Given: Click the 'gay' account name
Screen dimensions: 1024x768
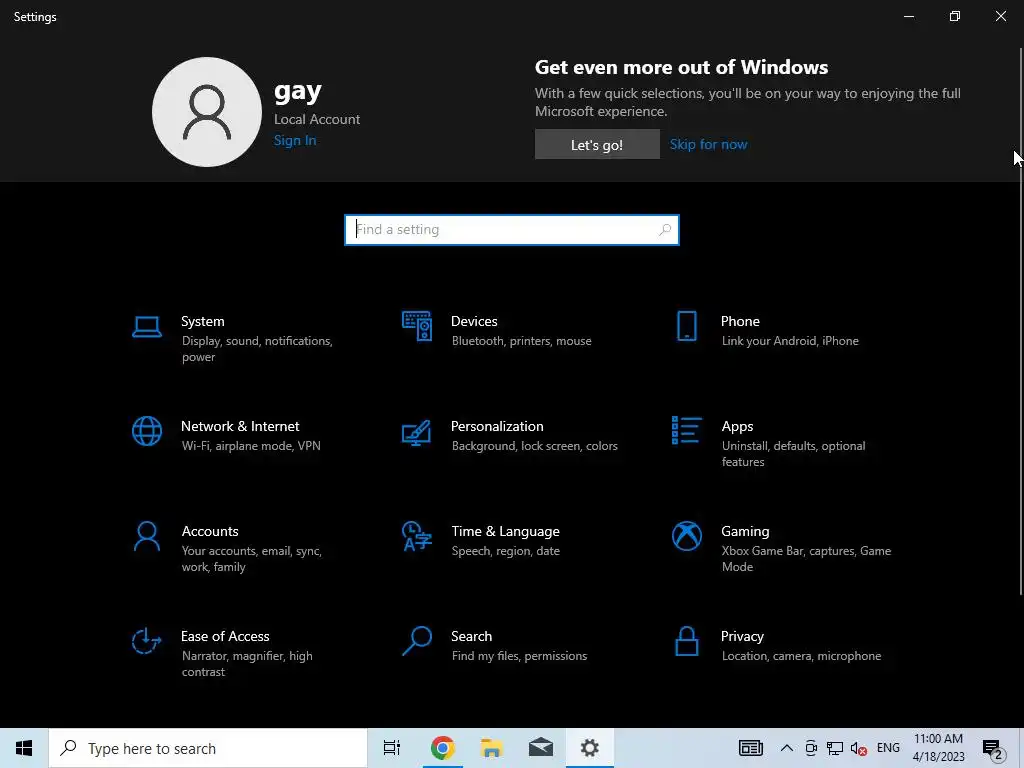Looking at the screenshot, I should (x=298, y=92).
